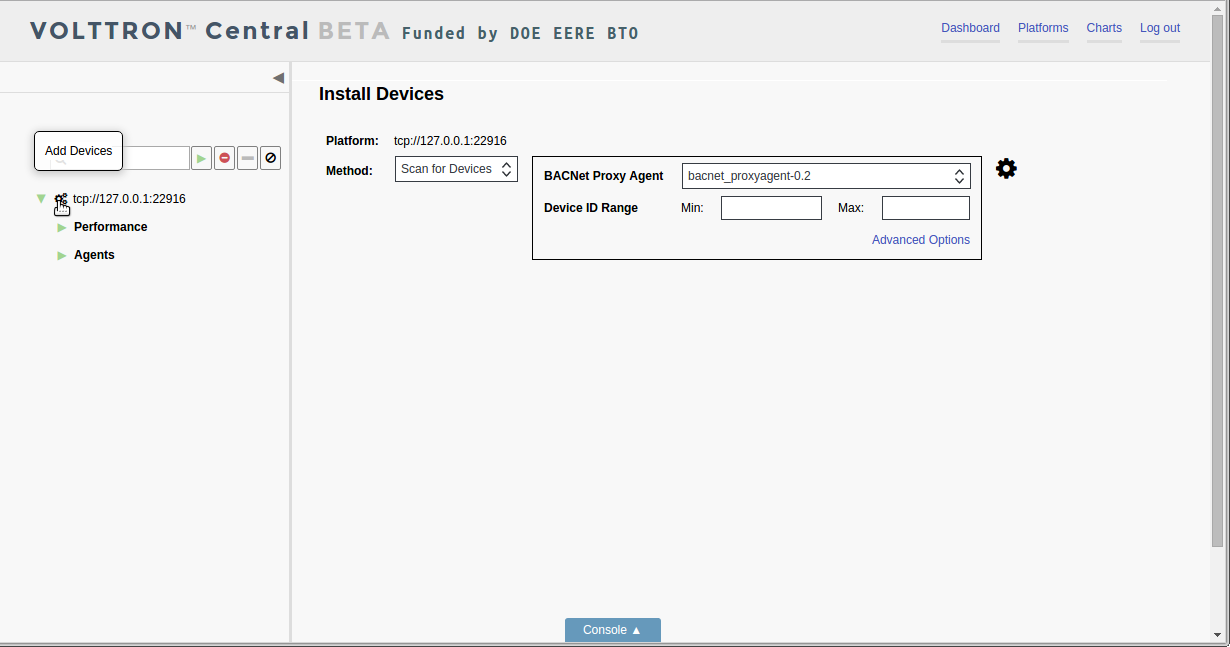Viewport: 1230px width, 647px height.
Task: Go to Charts in top navigation
Action: point(1104,28)
